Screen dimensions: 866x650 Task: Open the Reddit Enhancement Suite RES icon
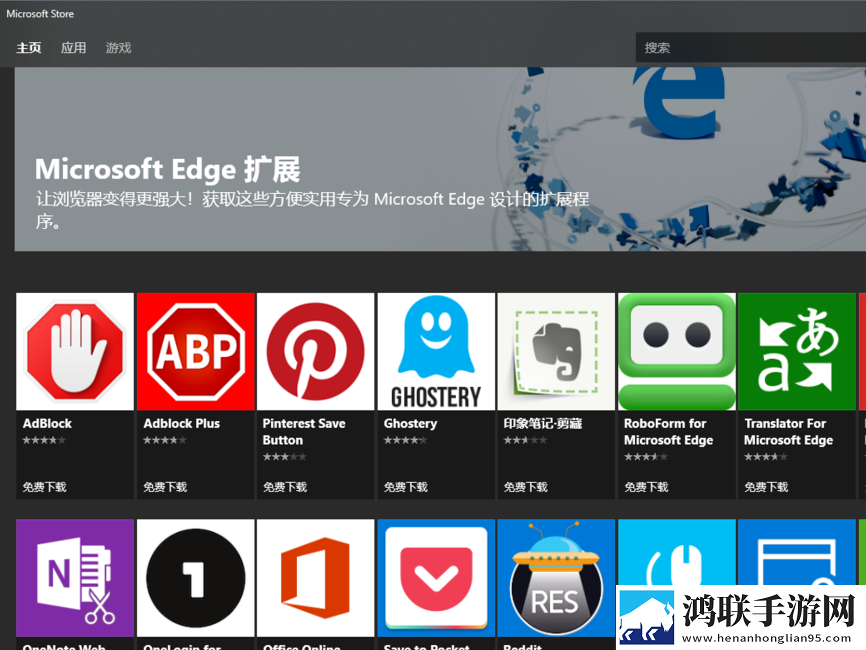[556, 578]
